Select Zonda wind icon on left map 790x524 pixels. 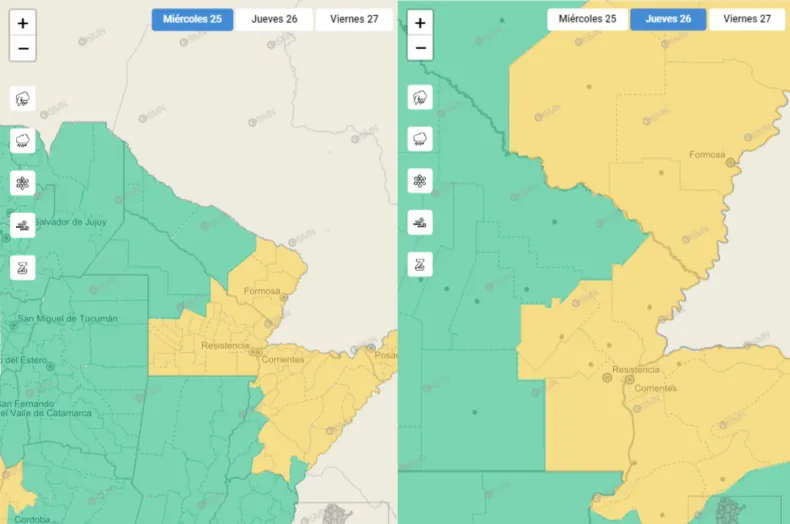tap(23, 267)
